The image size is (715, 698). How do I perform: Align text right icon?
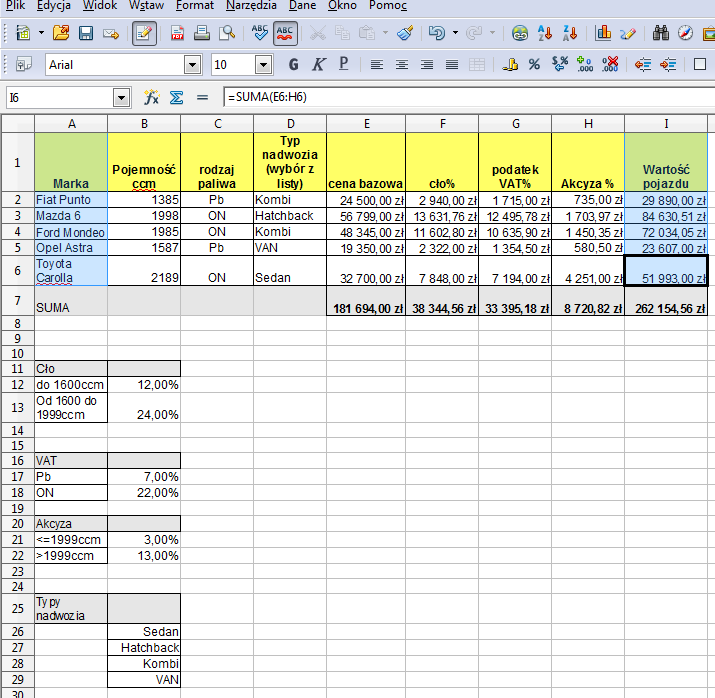427,65
